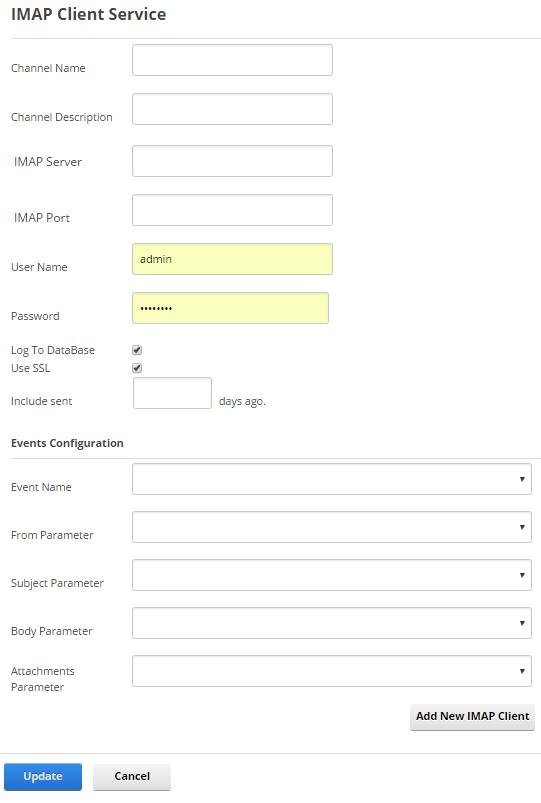Cancel the IMAP client form

pos(132,776)
